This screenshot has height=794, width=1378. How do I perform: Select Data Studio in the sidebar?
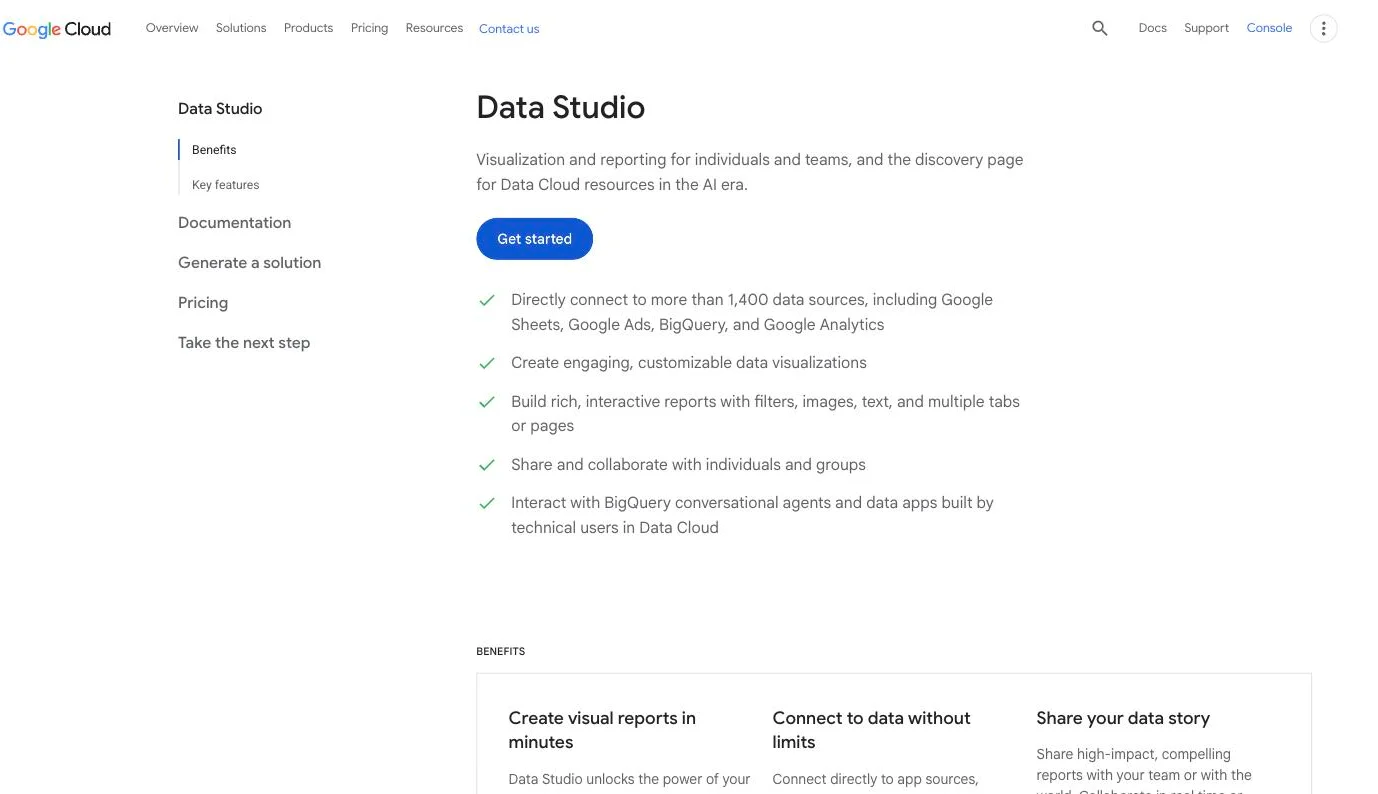(x=220, y=109)
